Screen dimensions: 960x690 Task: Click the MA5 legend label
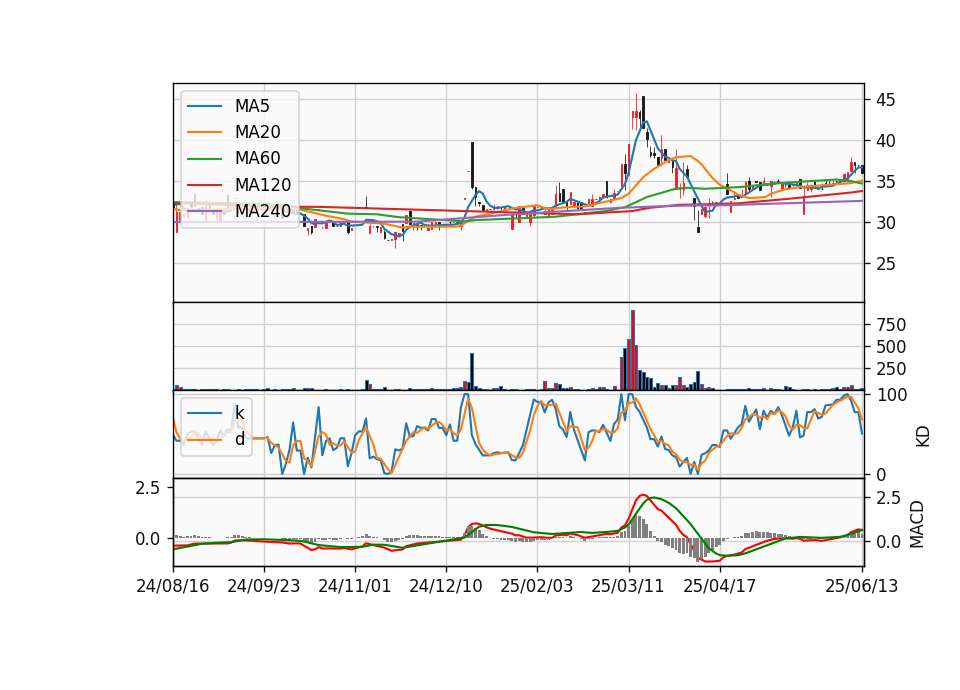[x=252, y=106]
